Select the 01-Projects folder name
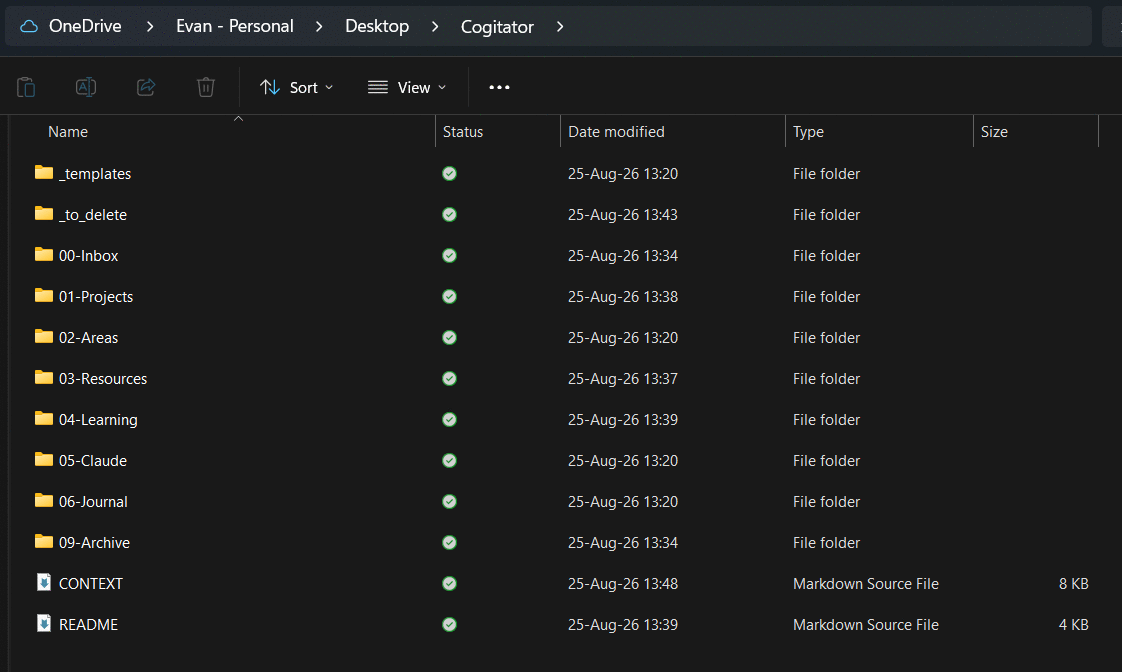 (96, 297)
